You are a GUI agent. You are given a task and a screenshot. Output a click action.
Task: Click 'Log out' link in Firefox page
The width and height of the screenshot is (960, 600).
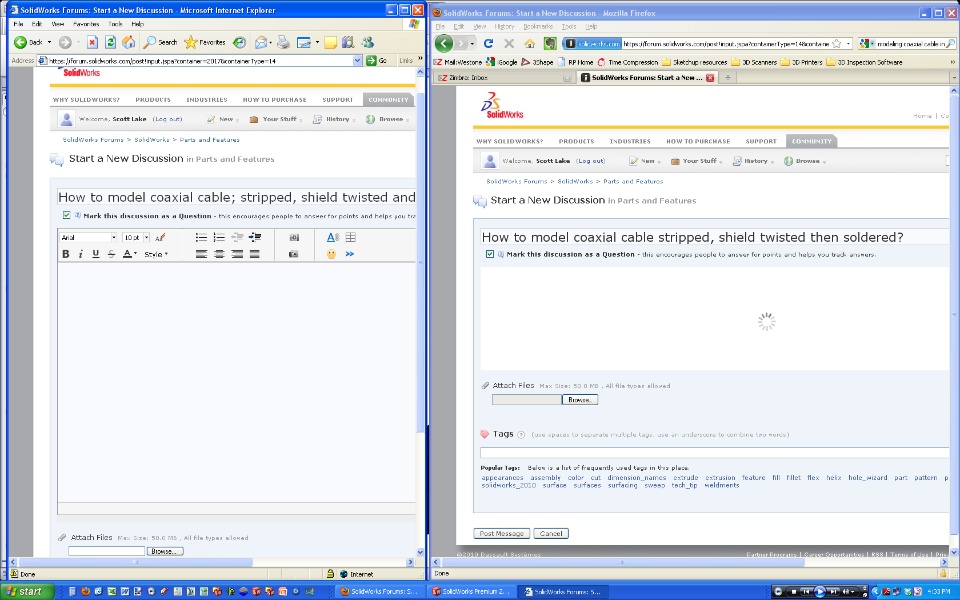pyautogui.click(x=591, y=161)
